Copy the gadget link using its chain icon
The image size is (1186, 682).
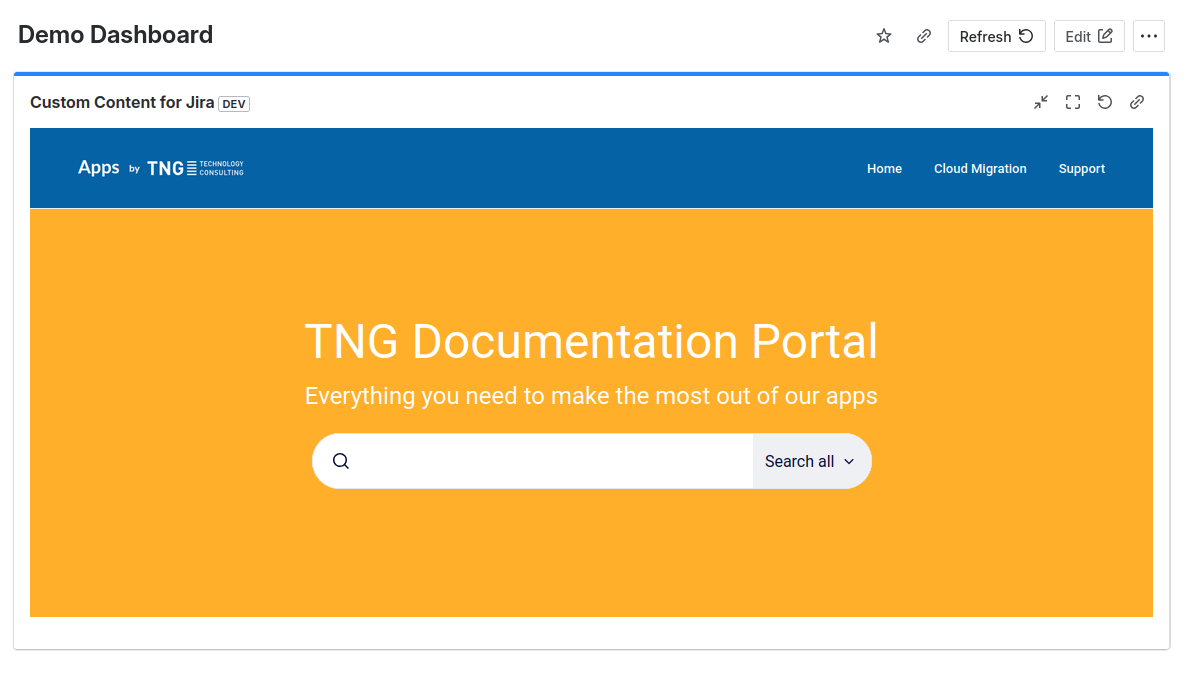point(1137,102)
